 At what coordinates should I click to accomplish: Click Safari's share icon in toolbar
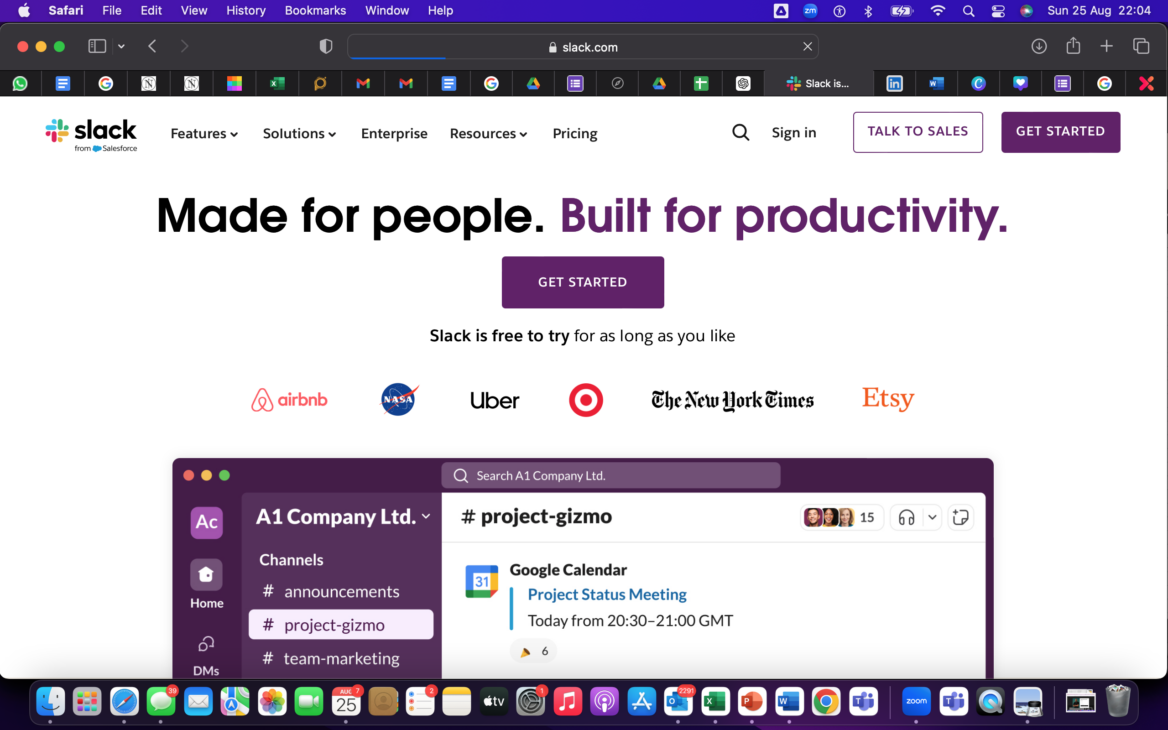click(x=1073, y=46)
